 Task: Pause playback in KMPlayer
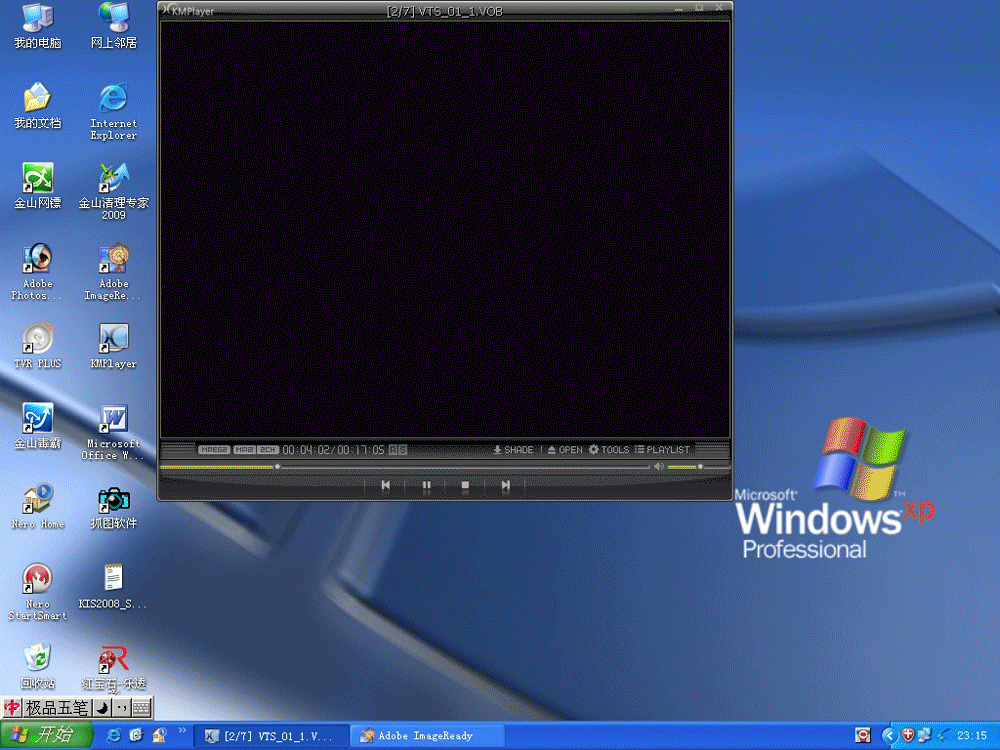coord(426,485)
